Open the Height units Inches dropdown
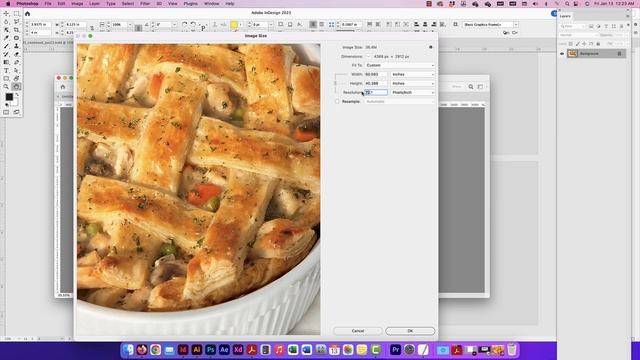640x360 pixels. click(x=413, y=83)
